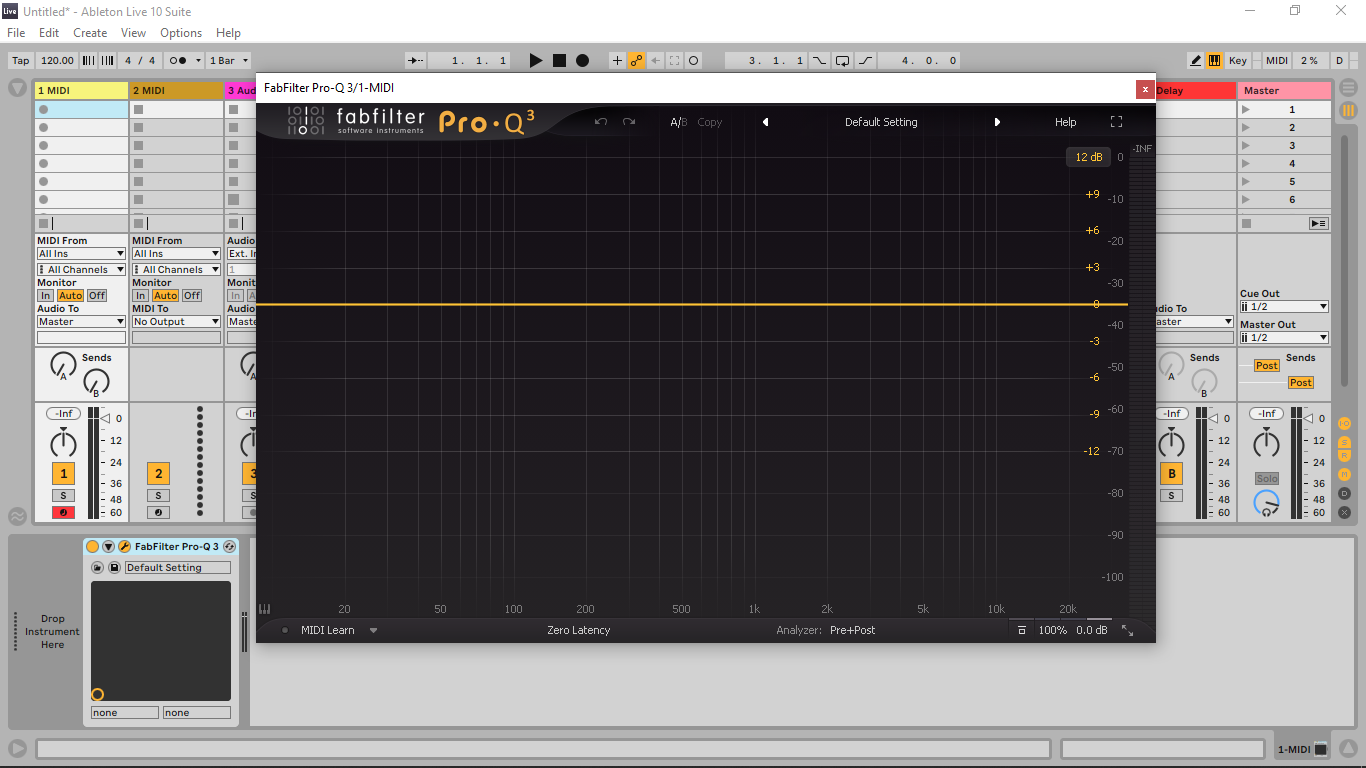This screenshot has width=1366, height=768.
Task: Activate track 1 with the orange 1 button
Action: [63, 474]
